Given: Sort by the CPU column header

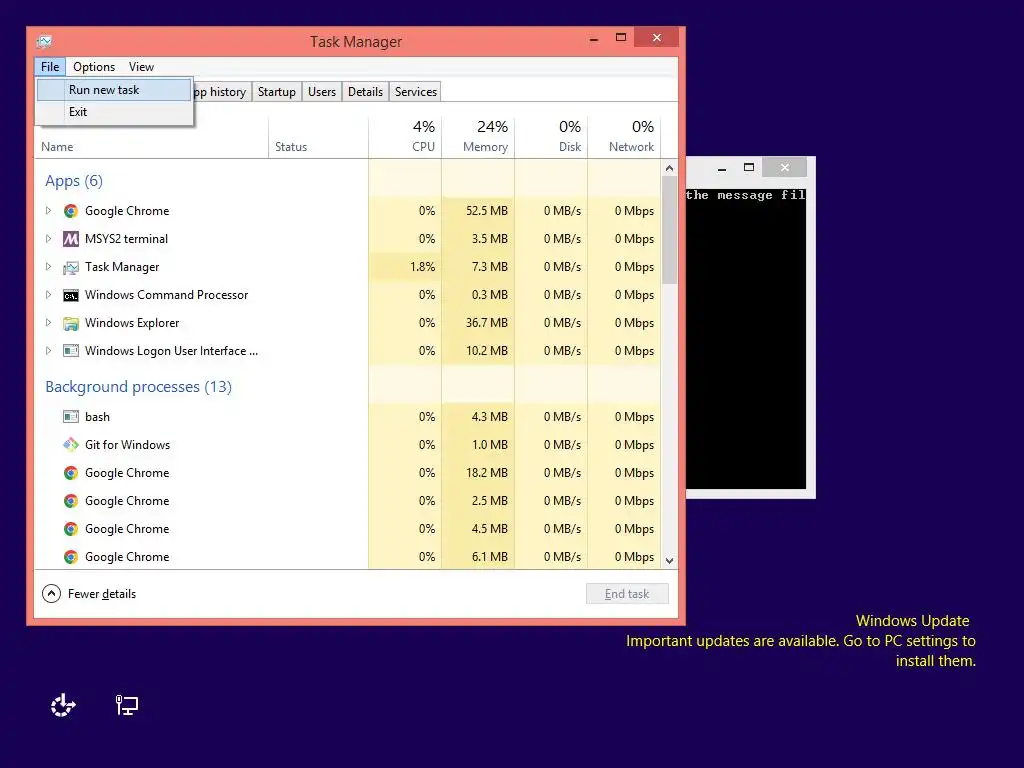Looking at the screenshot, I should [x=405, y=137].
